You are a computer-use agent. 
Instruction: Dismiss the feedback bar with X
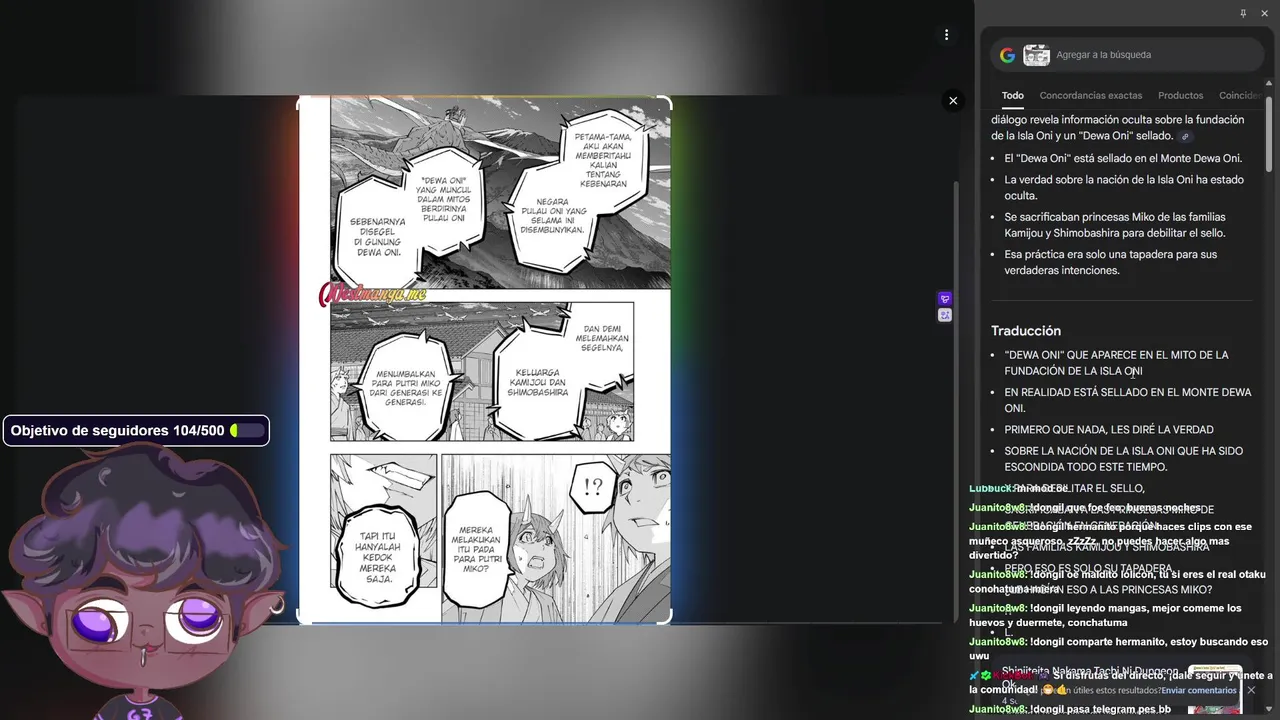[1251, 690]
